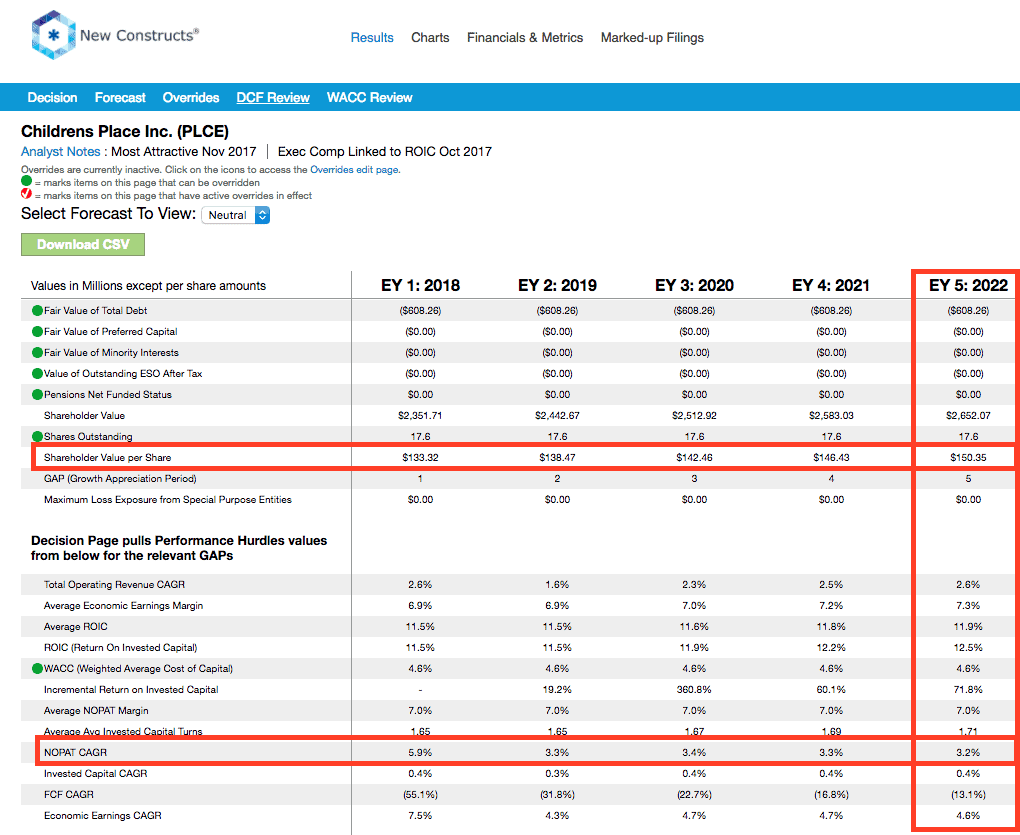Click Exec Comp Linked to ROIC Oct 2017

[384, 152]
